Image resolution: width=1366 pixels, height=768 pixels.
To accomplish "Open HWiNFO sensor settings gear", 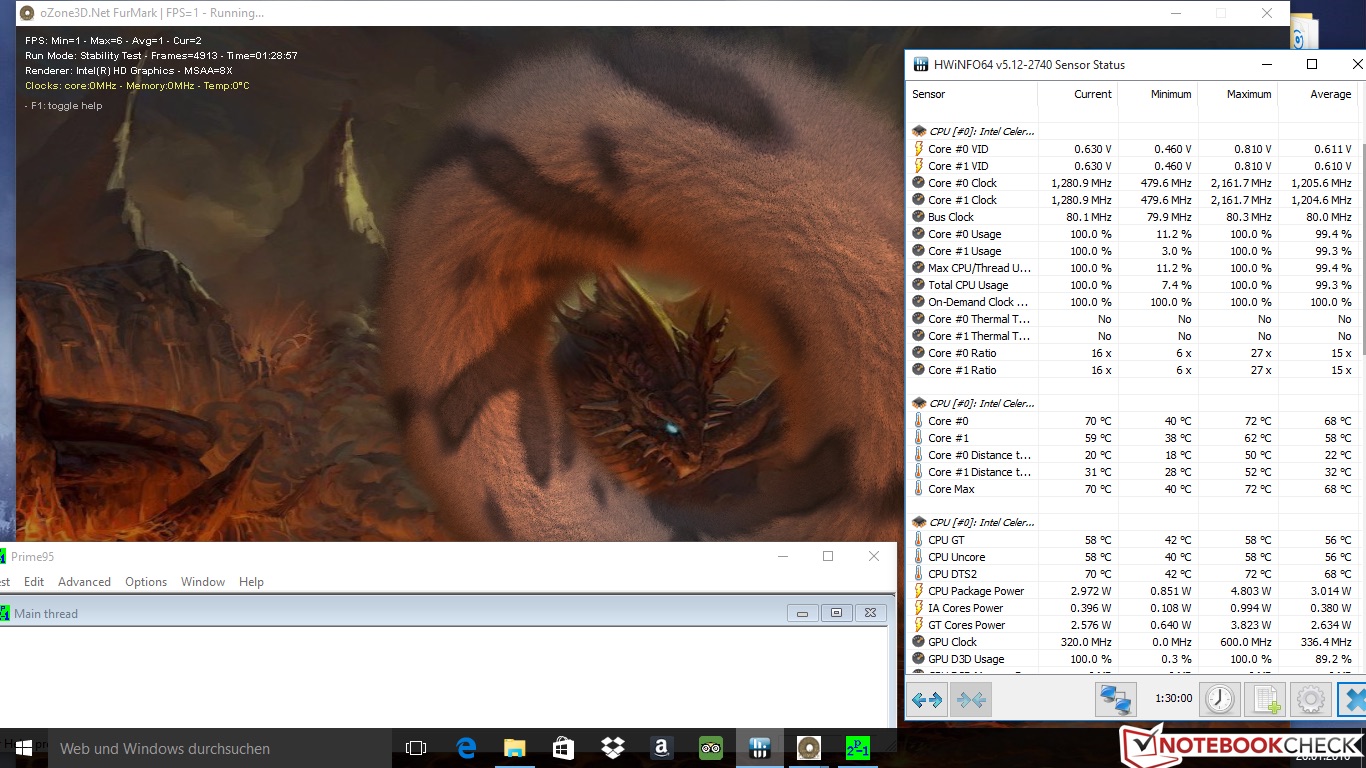I will click(1310, 699).
